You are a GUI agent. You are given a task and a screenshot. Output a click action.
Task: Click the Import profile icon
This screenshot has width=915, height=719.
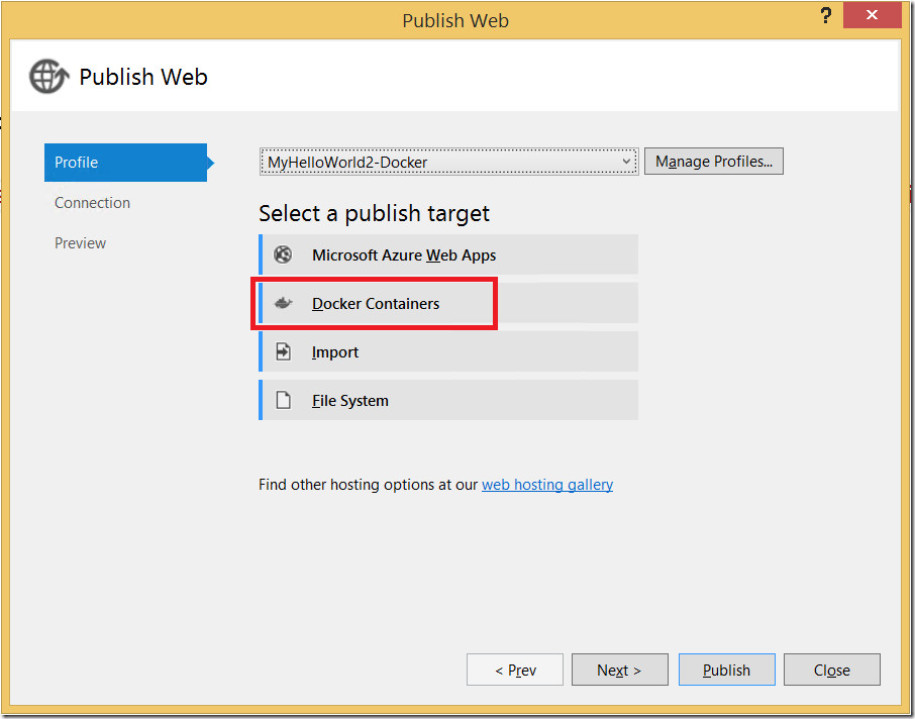click(x=282, y=353)
